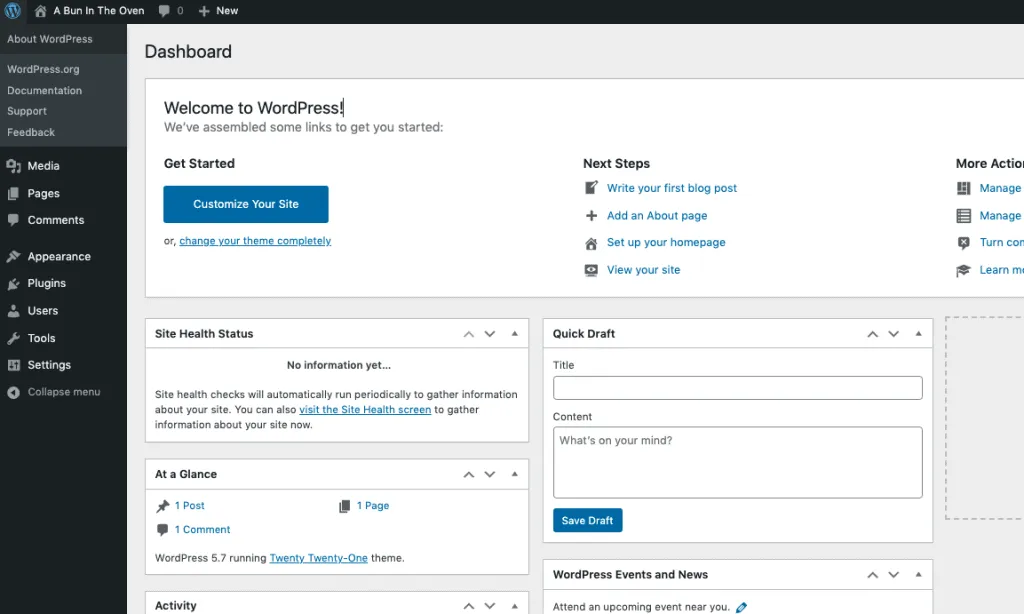Collapse the admin sidebar menu
1024x614 pixels.
63,392
